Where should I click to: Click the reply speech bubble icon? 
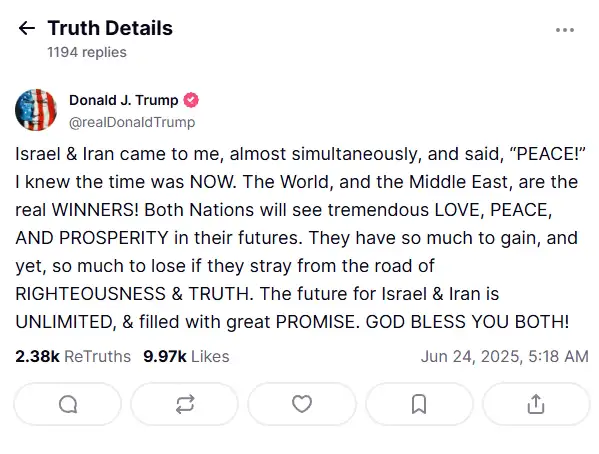[68, 404]
